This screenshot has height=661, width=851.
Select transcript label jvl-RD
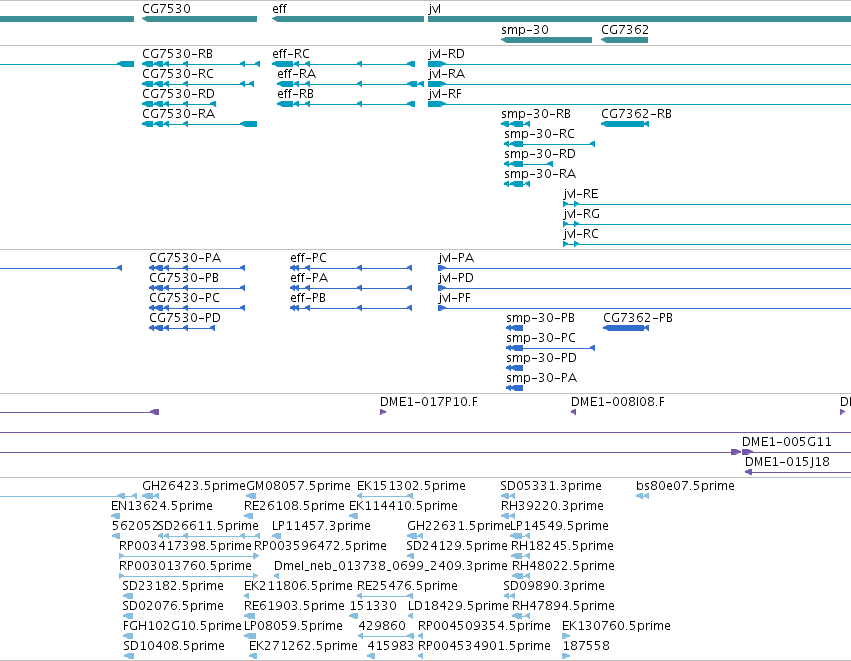(446, 54)
